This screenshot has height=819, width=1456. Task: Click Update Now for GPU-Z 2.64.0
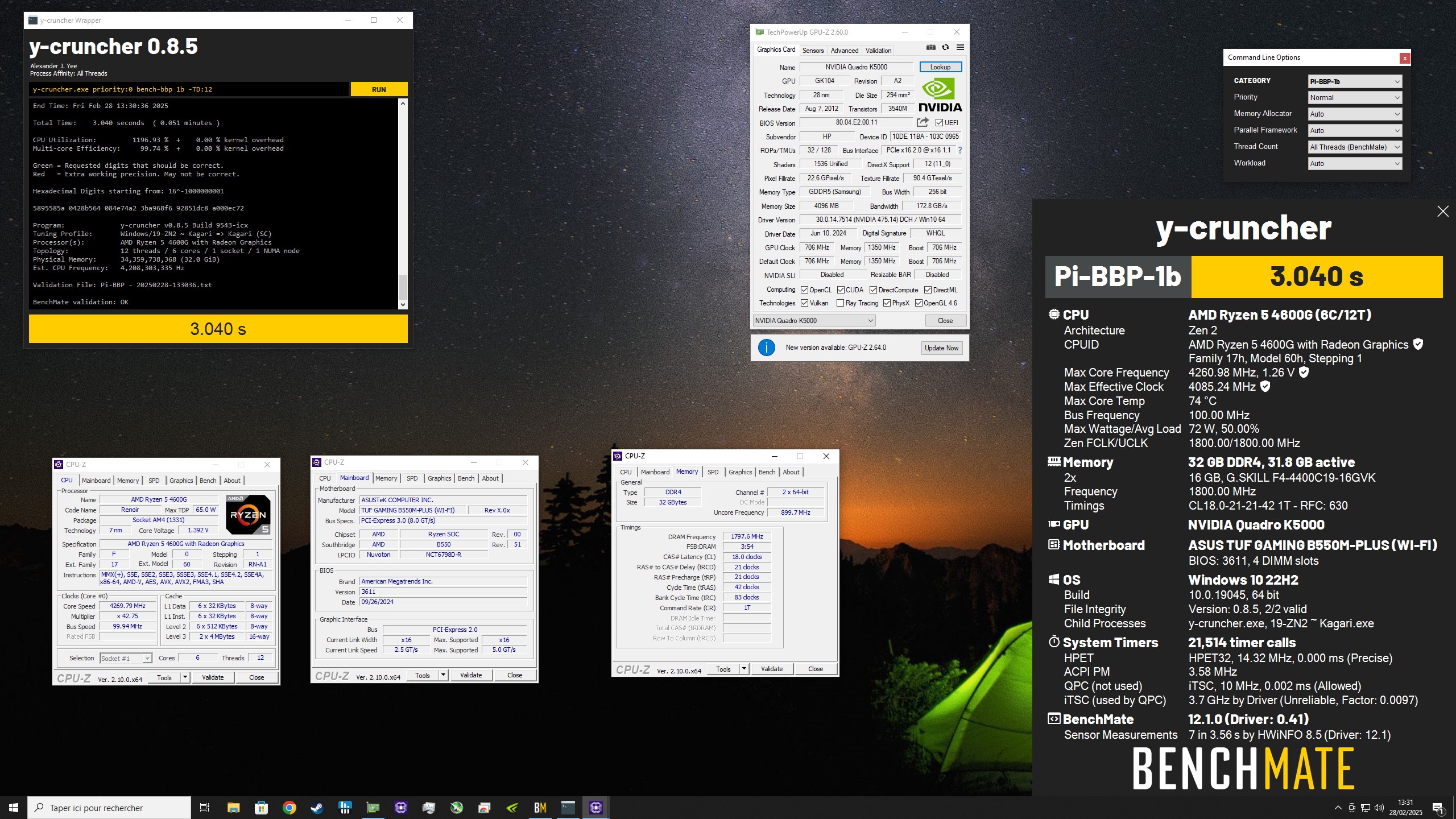coord(941,348)
